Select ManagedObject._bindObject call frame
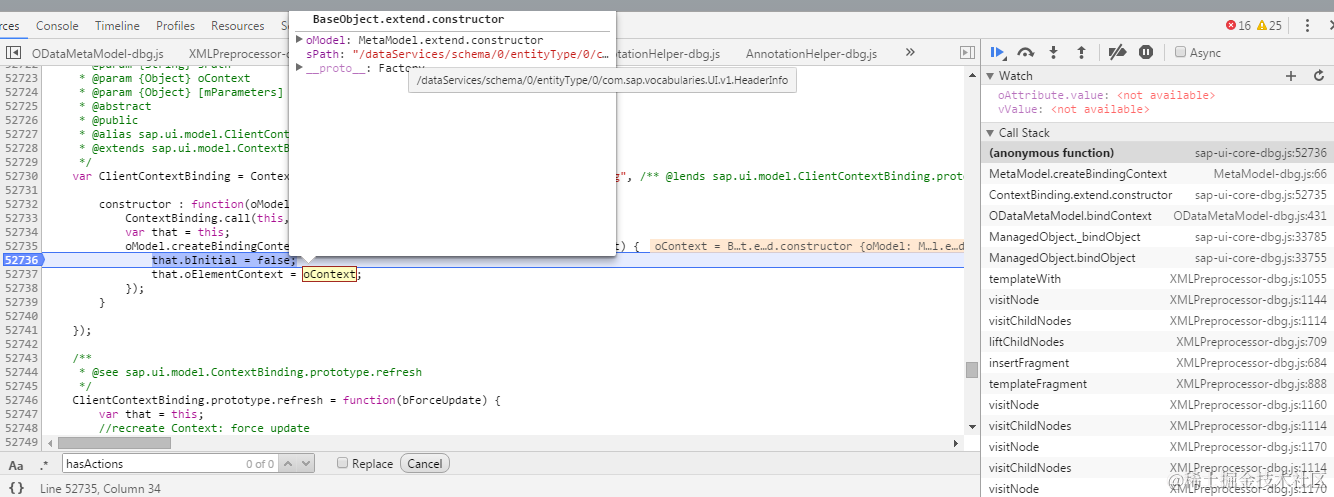Screen dimensions: 1334x497 click(x=1157, y=237)
